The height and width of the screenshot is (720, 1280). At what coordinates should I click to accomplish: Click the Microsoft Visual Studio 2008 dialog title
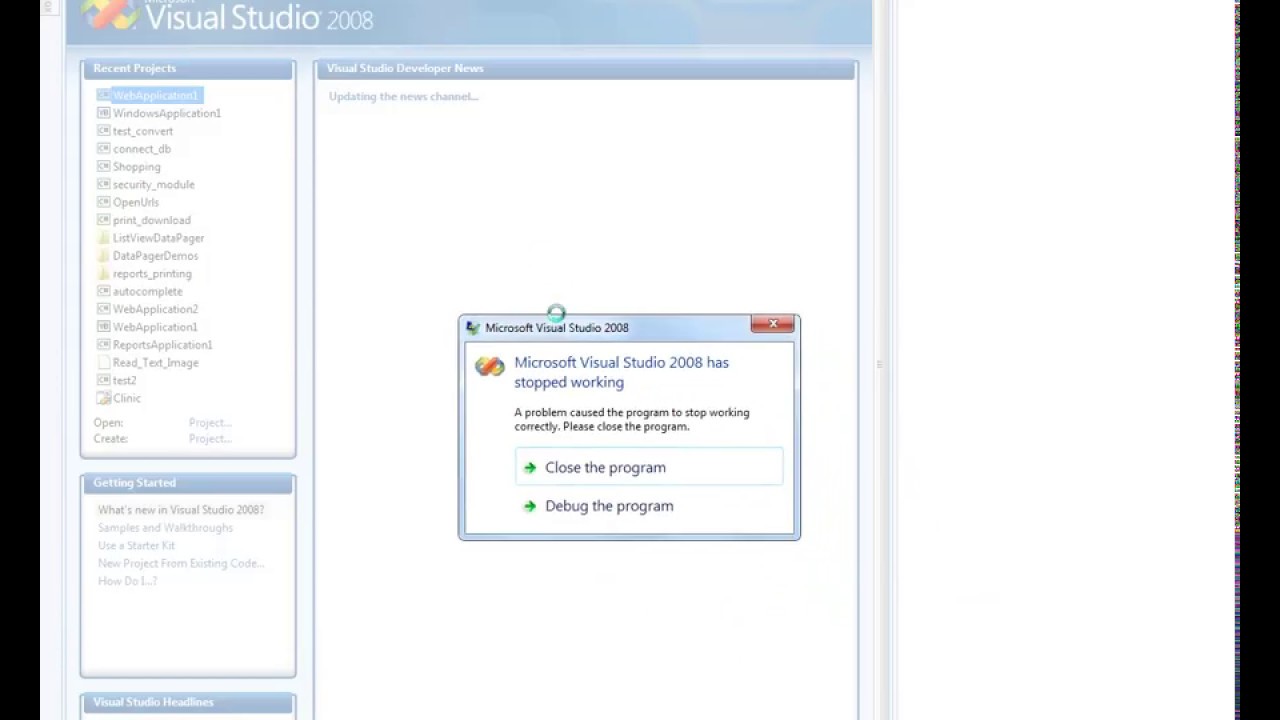point(557,328)
